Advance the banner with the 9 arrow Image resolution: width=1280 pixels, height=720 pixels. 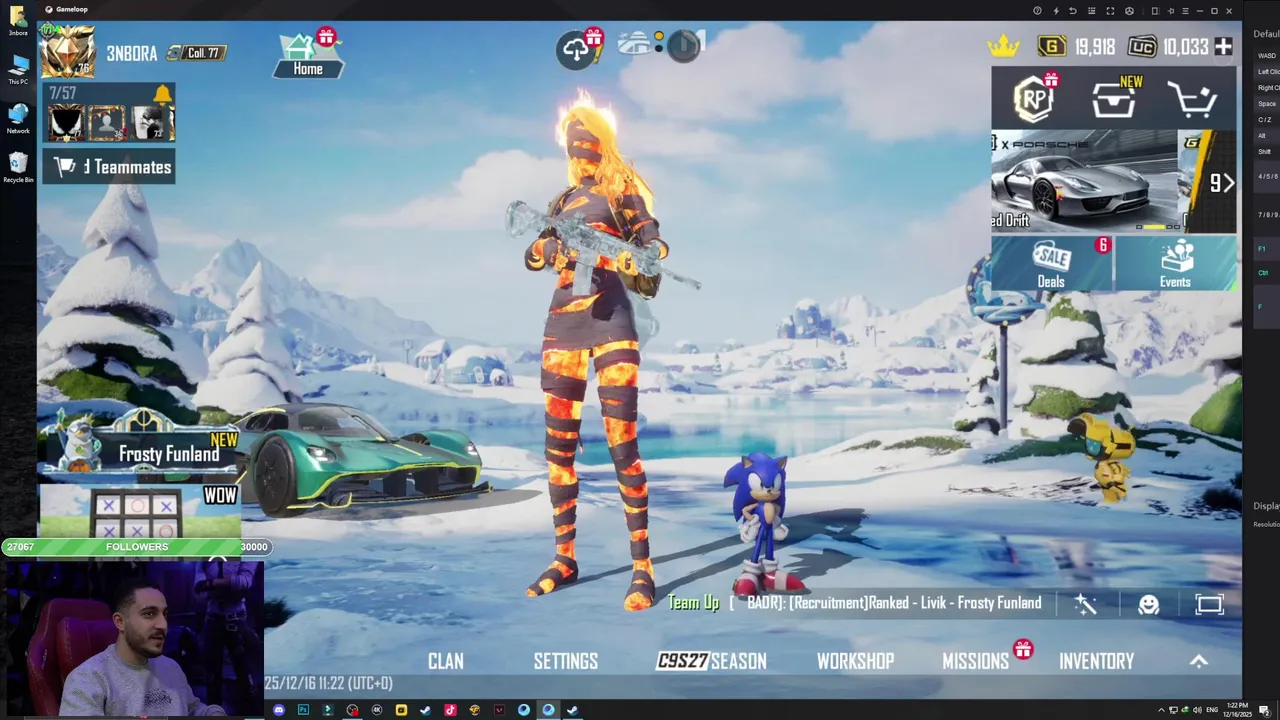1221,183
